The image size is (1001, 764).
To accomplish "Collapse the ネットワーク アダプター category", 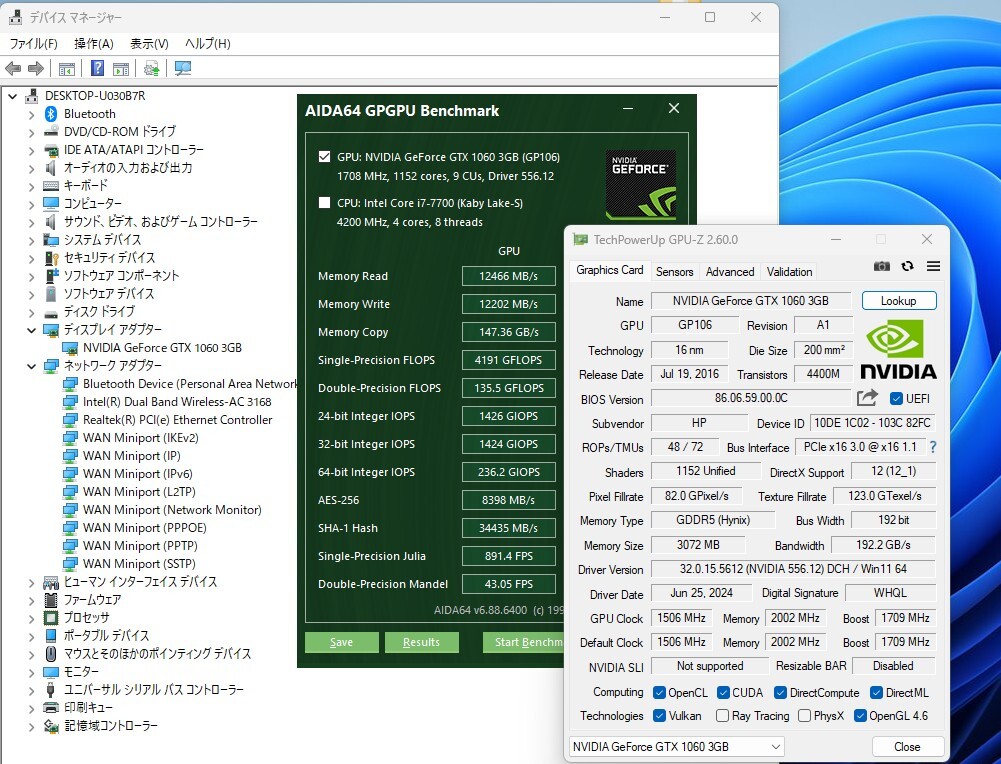I will 31,366.
